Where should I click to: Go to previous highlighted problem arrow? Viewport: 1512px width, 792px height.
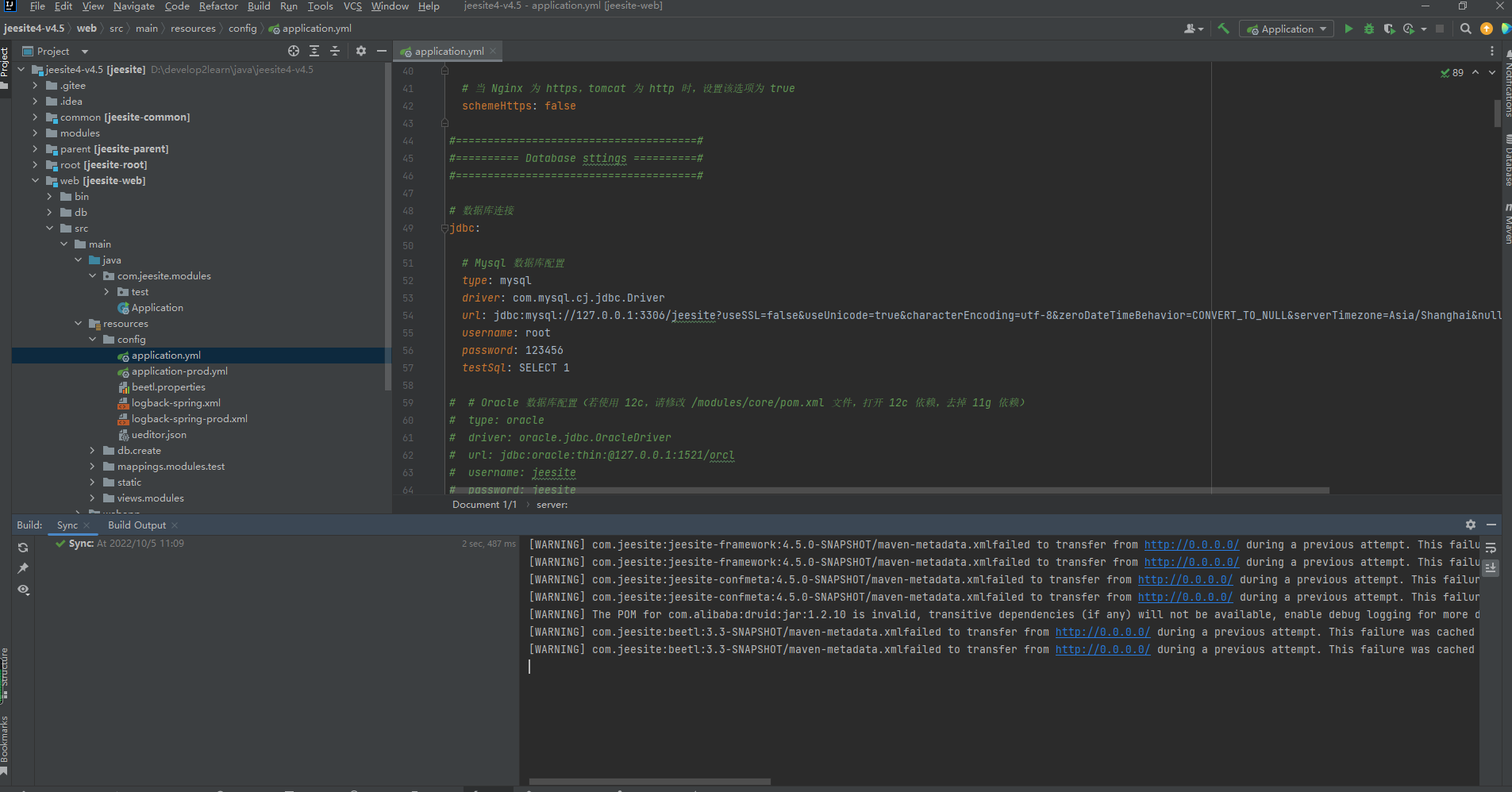(x=1475, y=72)
